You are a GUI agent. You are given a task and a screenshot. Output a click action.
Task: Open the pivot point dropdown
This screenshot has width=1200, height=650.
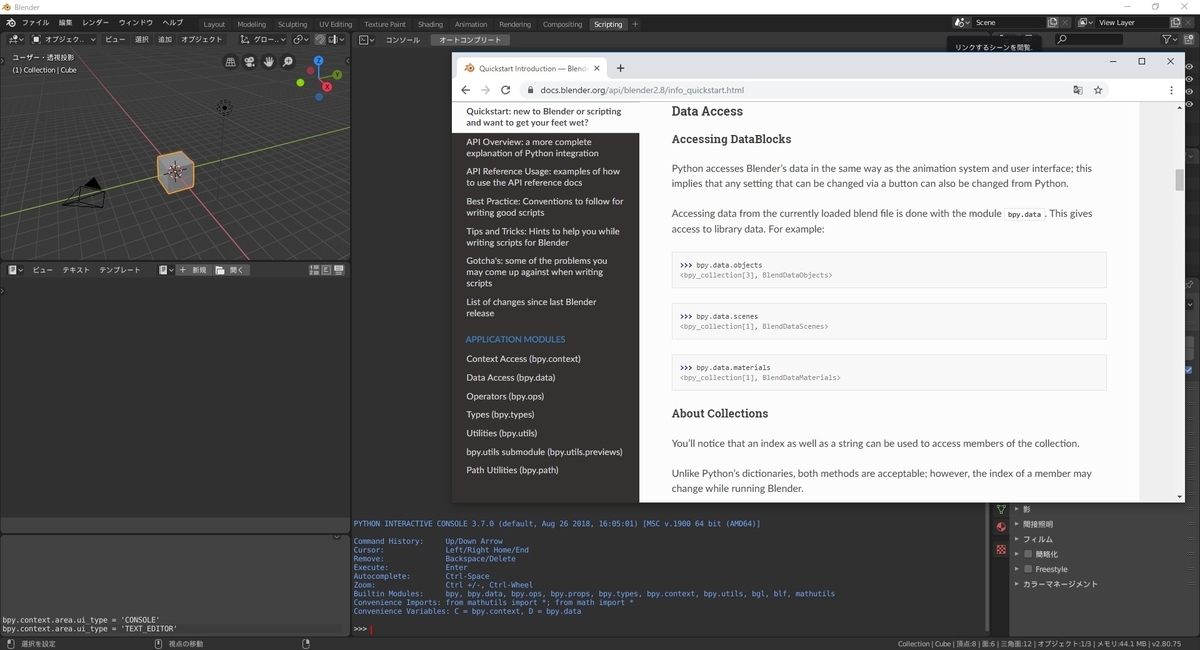(x=301, y=39)
